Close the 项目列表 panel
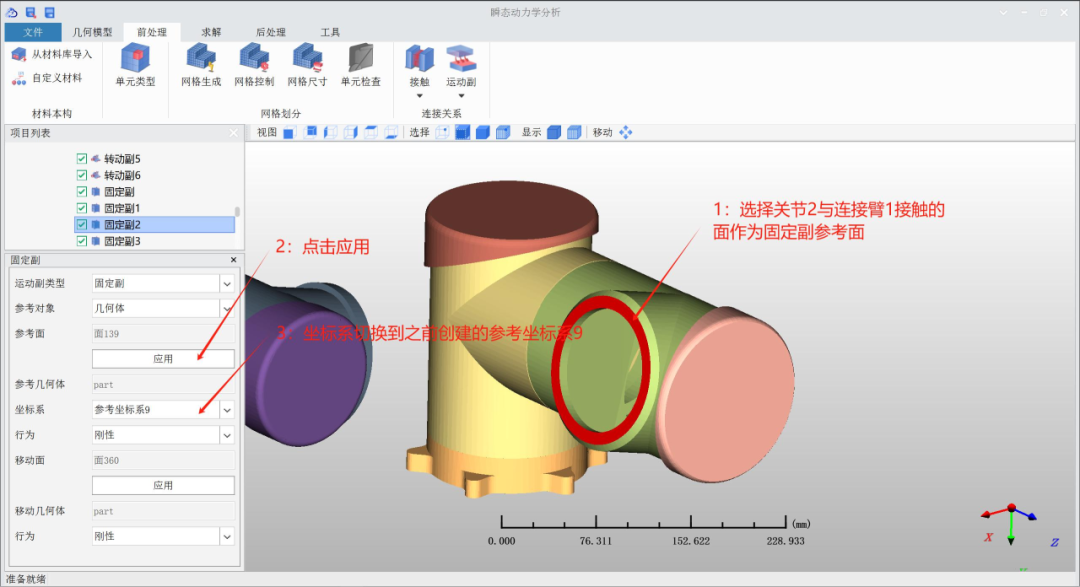The image size is (1080, 587). (x=233, y=133)
